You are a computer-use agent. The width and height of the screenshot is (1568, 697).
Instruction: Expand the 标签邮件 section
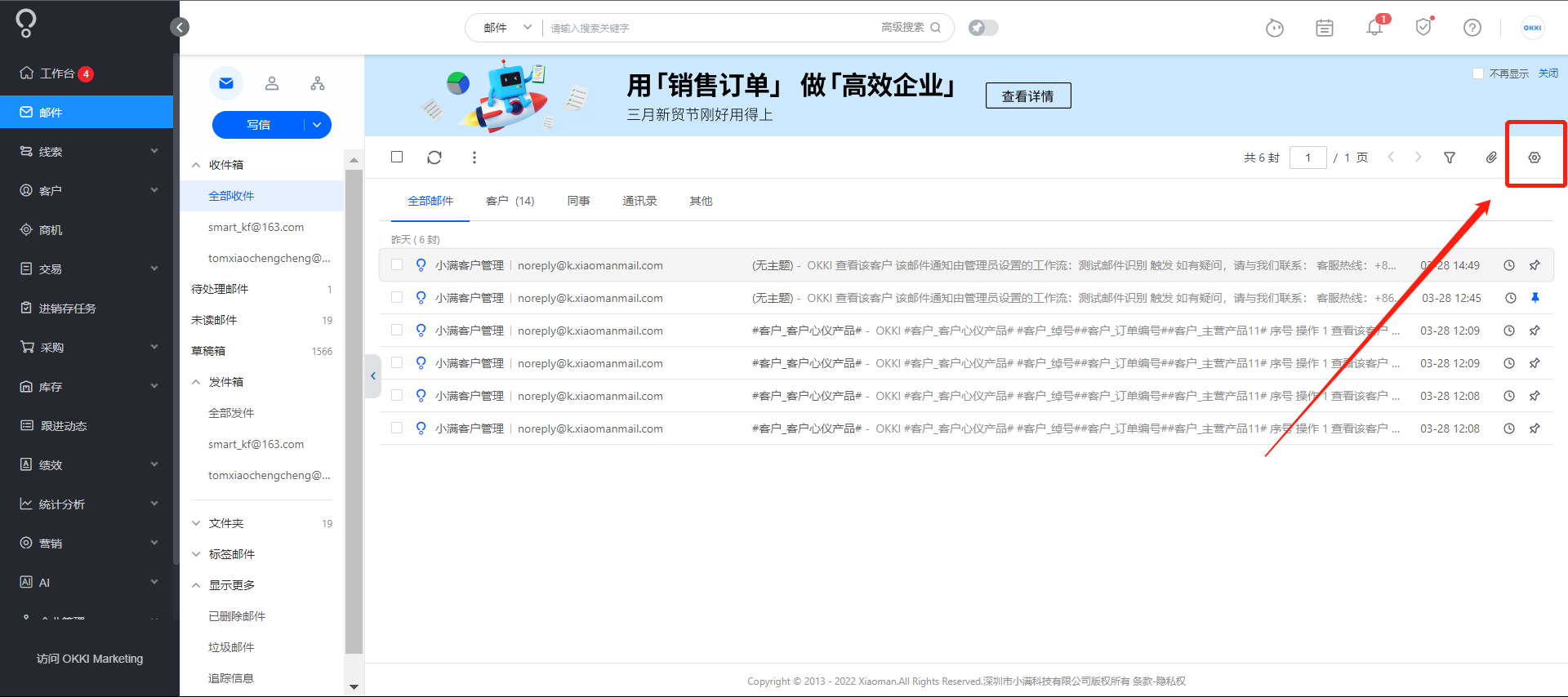pyautogui.click(x=196, y=554)
